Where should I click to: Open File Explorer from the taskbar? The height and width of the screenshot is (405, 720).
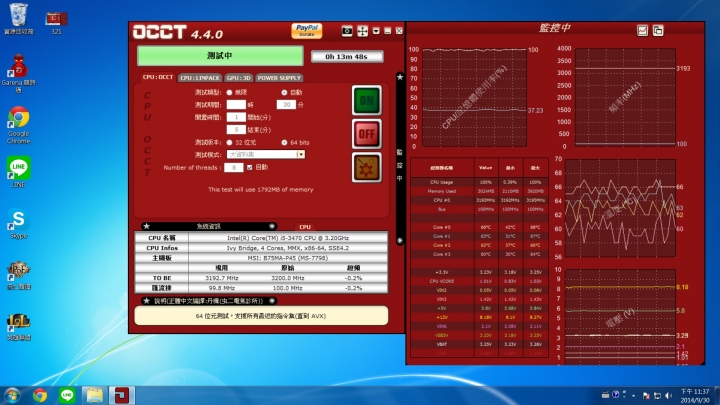point(94,395)
